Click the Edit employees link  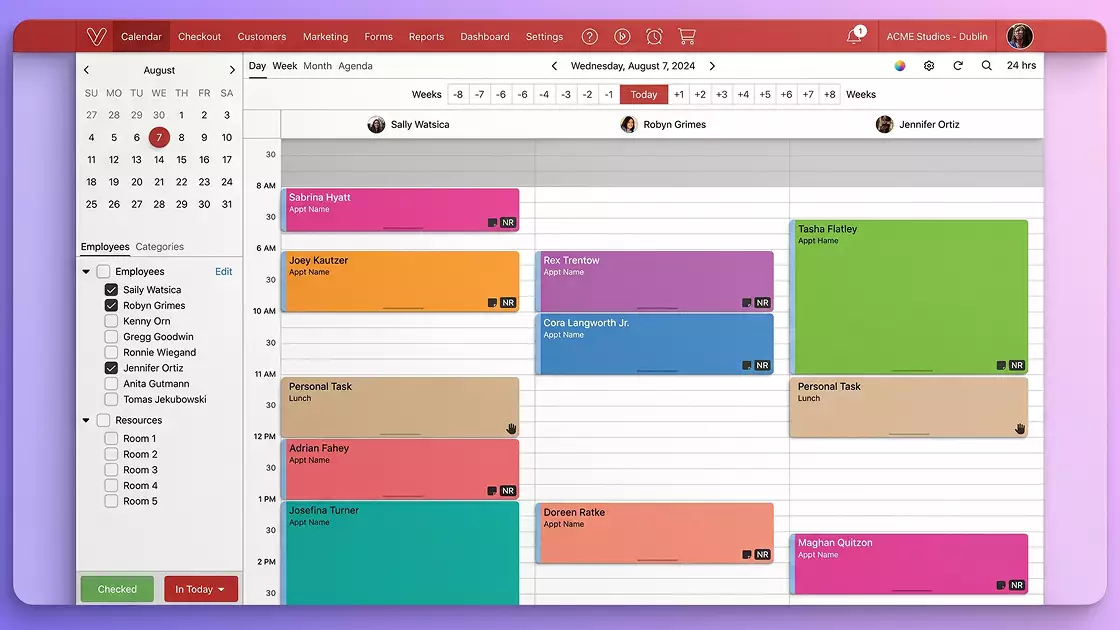tap(224, 271)
